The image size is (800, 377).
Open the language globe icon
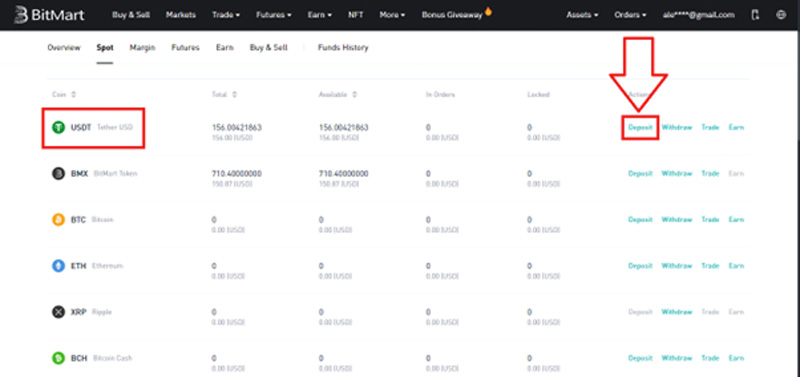[781, 15]
